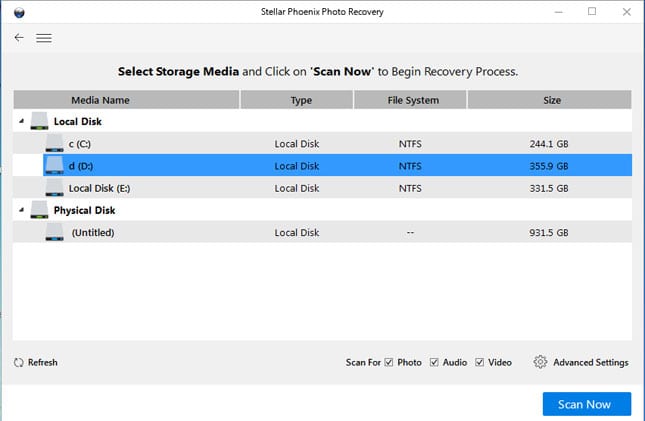Image resolution: width=645 pixels, height=421 pixels.
Task: Toggle the Audio checkbox
Action: [x=434, y=362]
